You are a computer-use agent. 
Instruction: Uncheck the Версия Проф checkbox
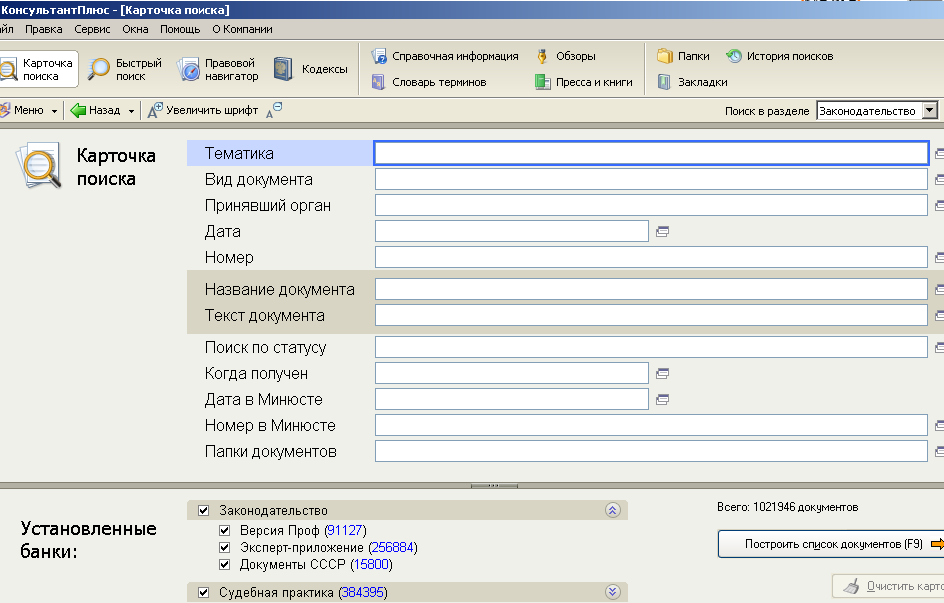click(225, 530)
